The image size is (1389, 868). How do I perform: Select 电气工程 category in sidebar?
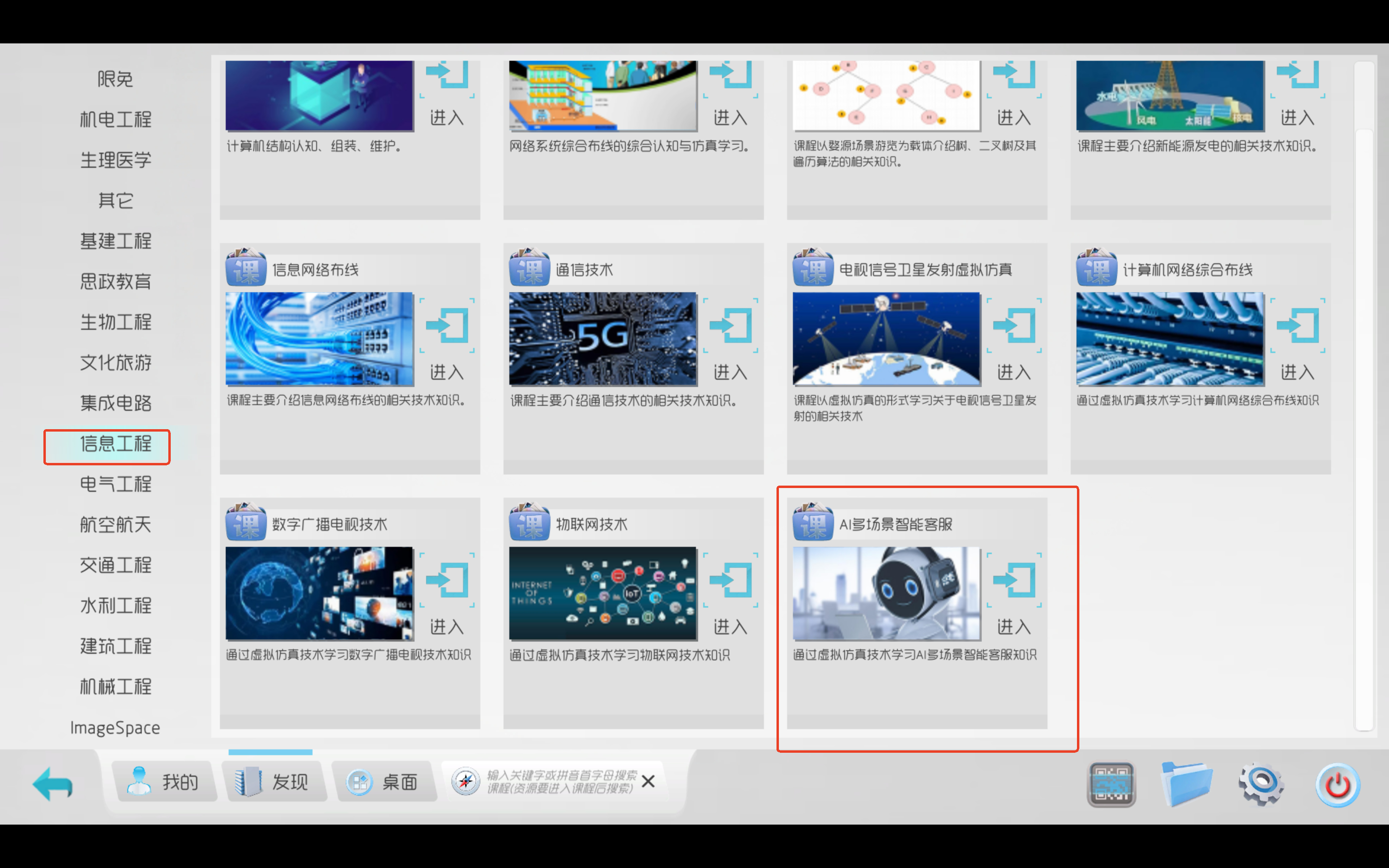click(x=115, y=484)
